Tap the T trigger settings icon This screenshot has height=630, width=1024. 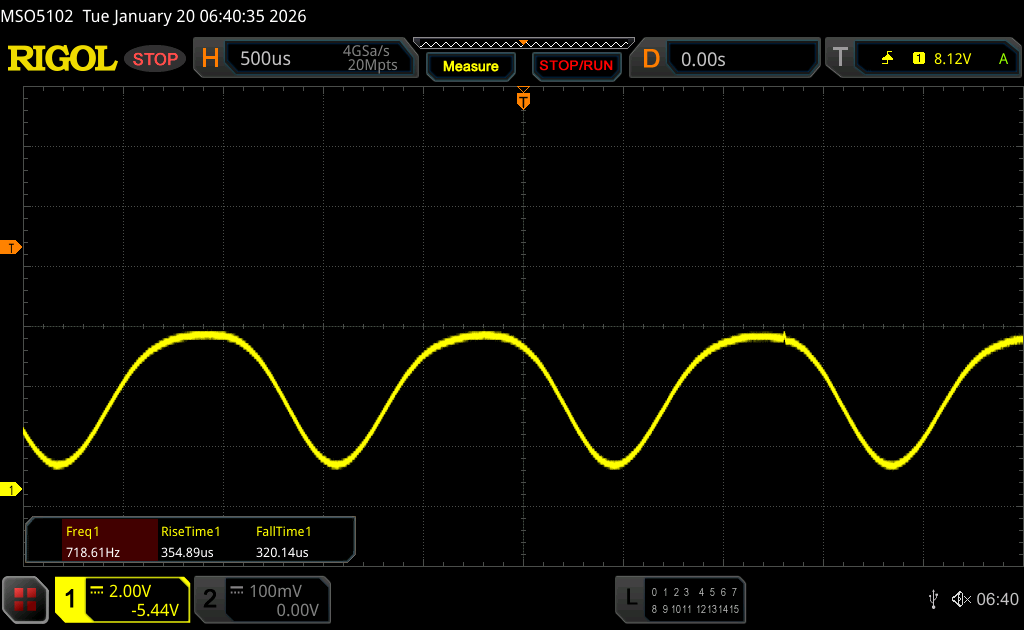coord(840,59)
